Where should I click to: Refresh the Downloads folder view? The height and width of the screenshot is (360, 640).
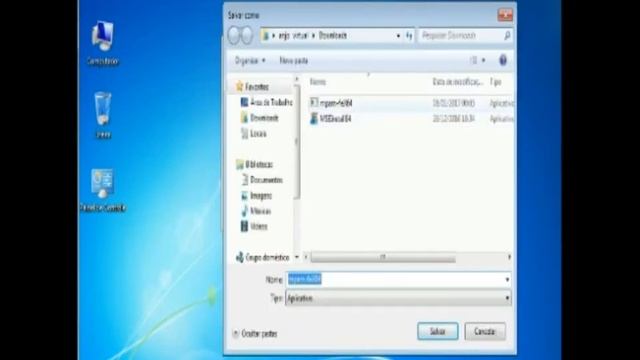409,36
